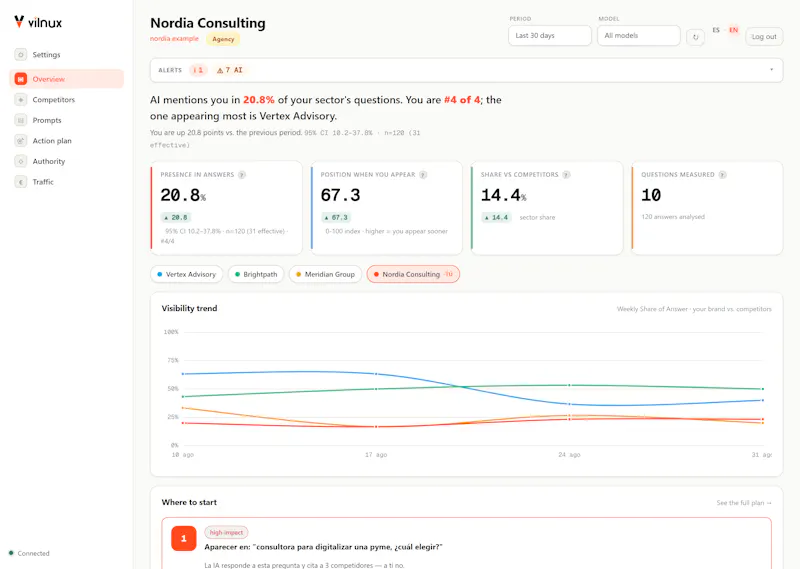Switch language to ES

coord(716,30)
